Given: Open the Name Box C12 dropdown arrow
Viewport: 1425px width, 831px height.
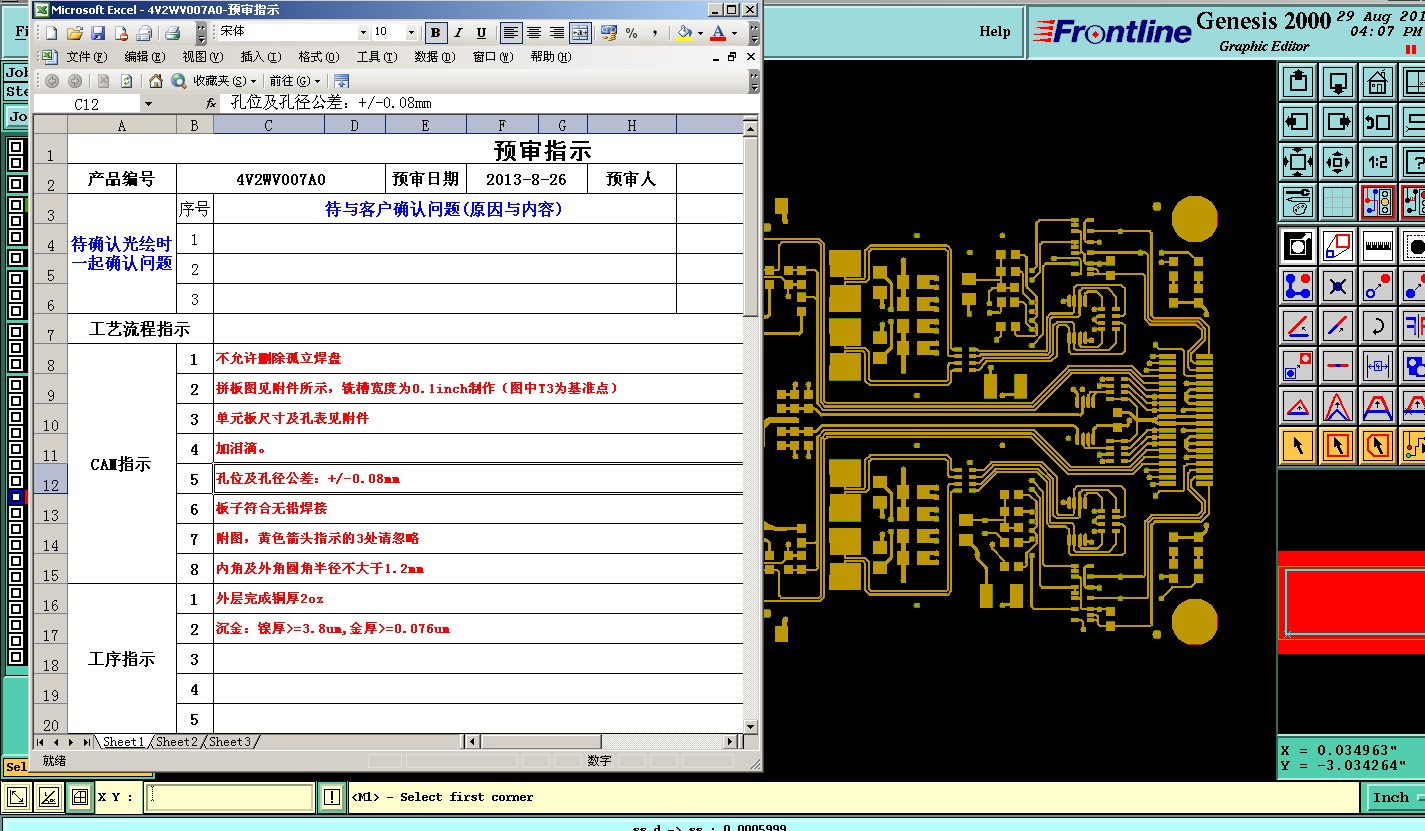Looking at the screenshot, I should (148, 104).
